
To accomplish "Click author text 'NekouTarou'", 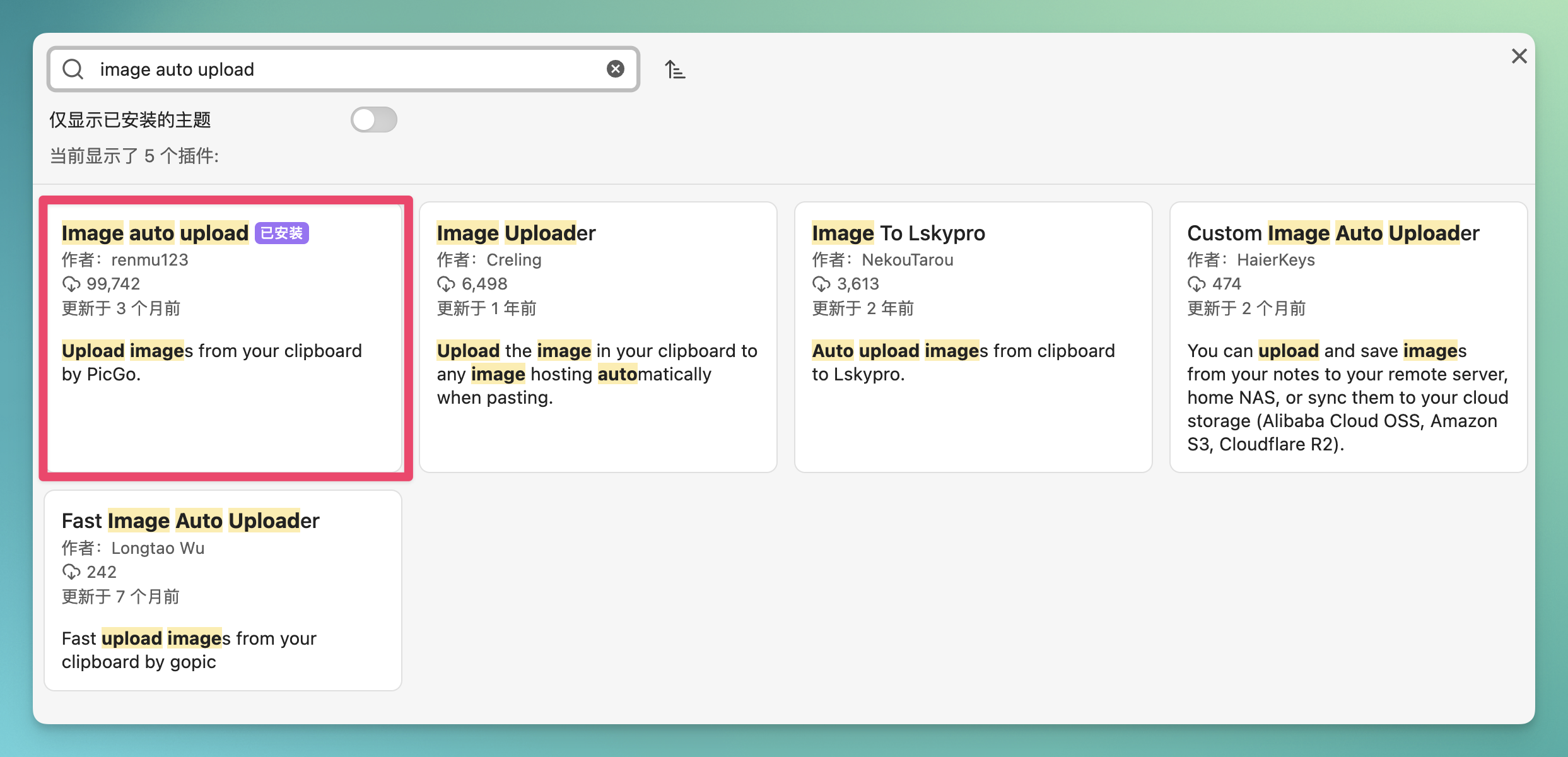I will click(908, 260).
